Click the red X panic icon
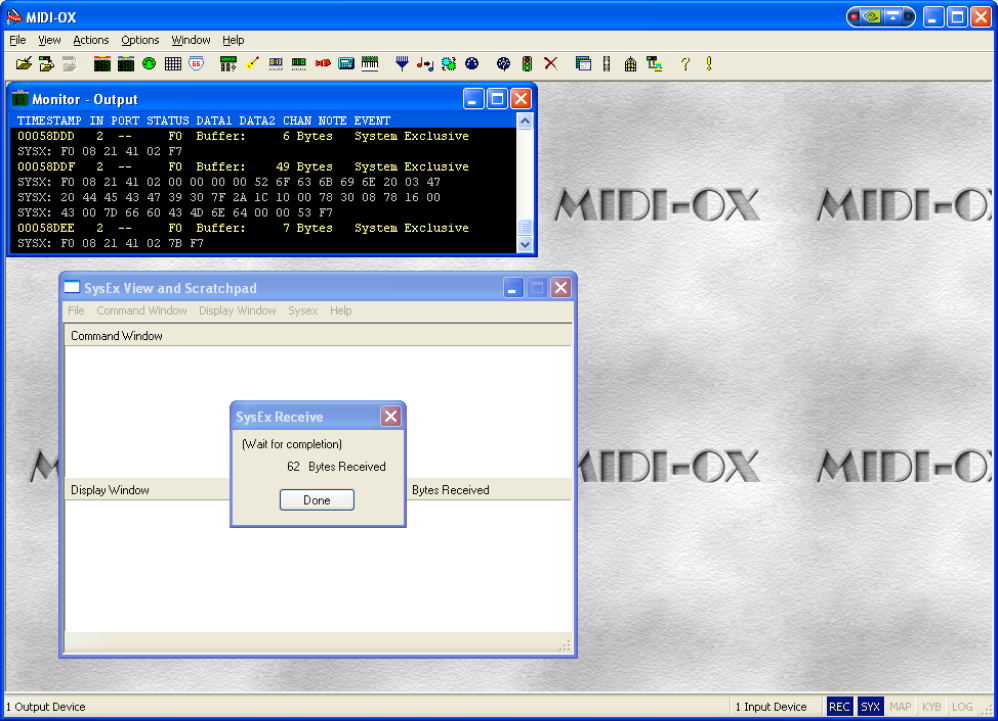Viewport: 998px width, 721px height. [551, 64]
